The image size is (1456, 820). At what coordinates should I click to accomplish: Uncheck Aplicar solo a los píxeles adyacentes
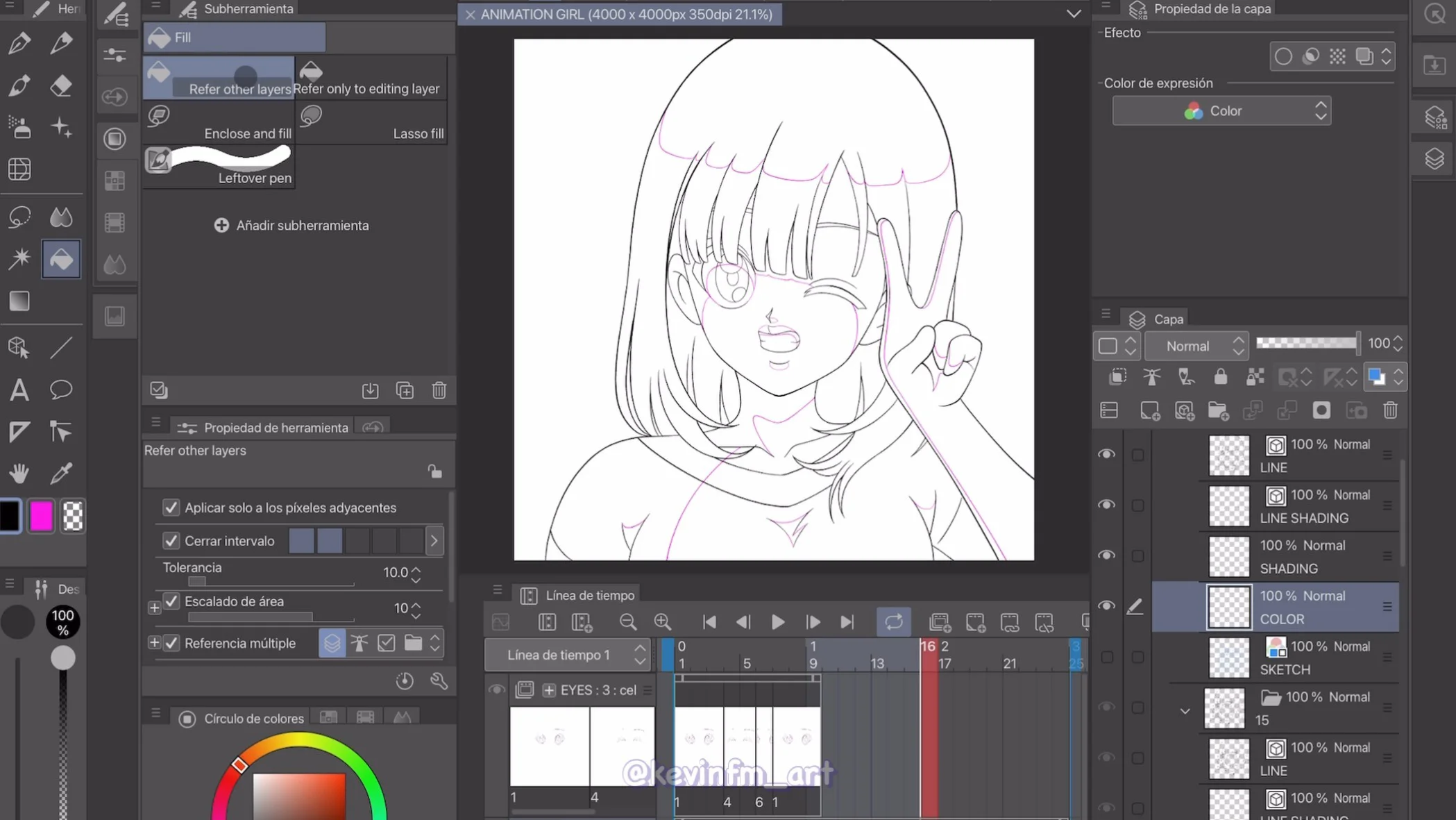coord(171,508)
